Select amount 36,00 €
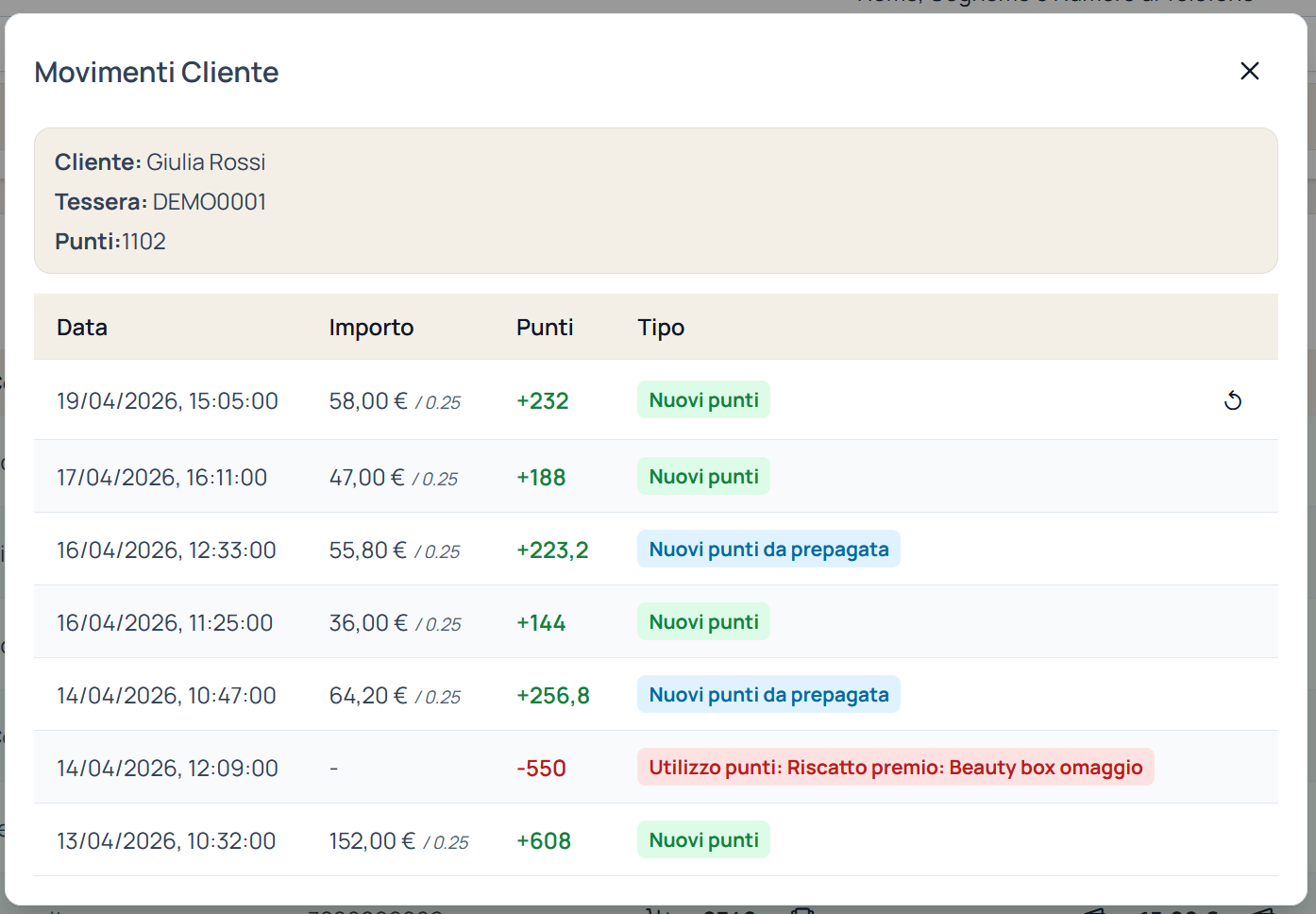The width and height of the screenshot is (1316, 914). (368, 622)
